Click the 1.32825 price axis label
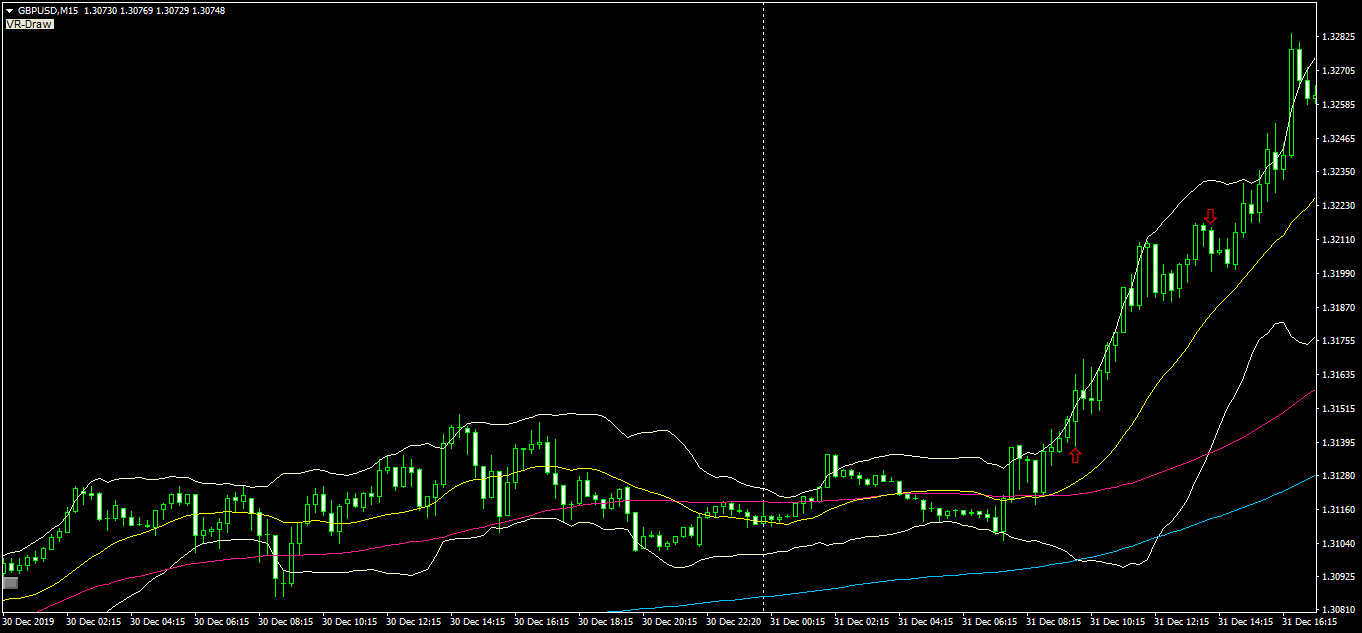1362x633 pixels. tap(1338, 37)
